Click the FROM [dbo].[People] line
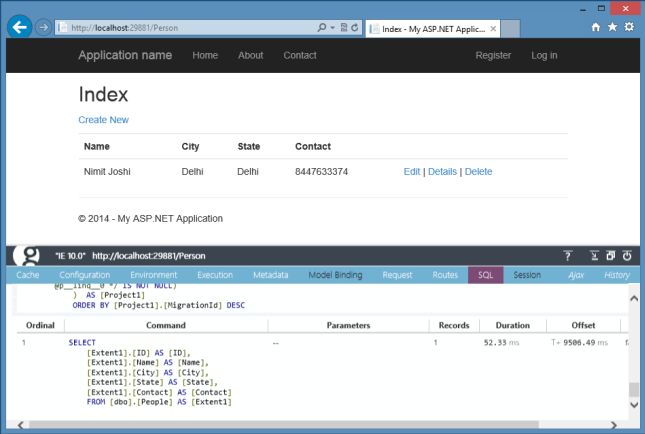 coord(159,402)
